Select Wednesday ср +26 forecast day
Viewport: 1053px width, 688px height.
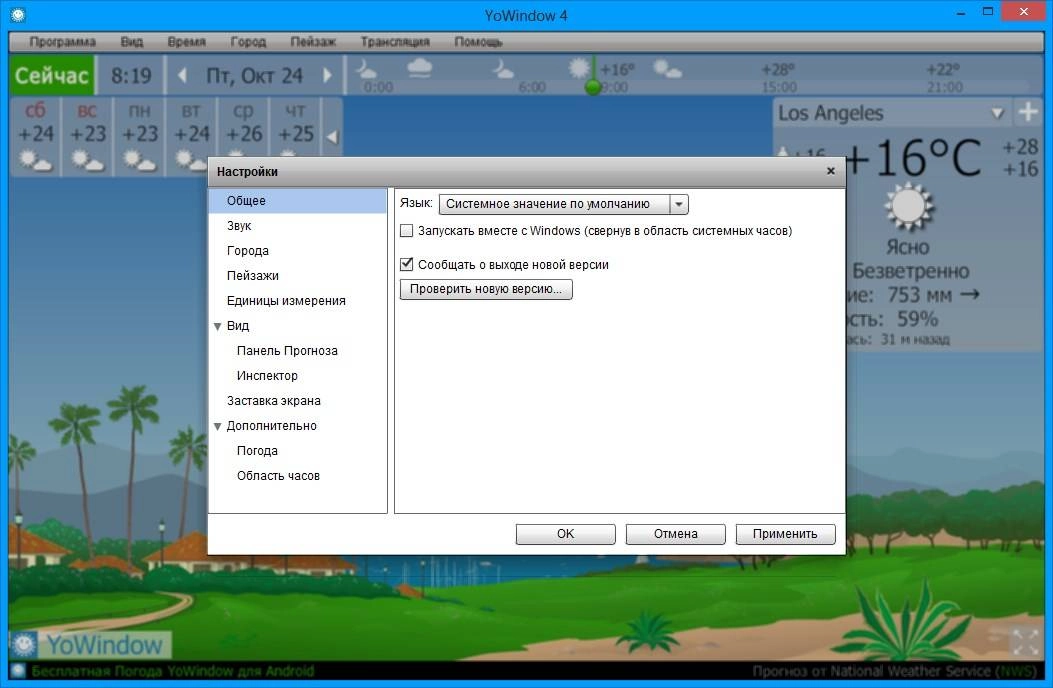pyautogui.click(x=243, y=126)
